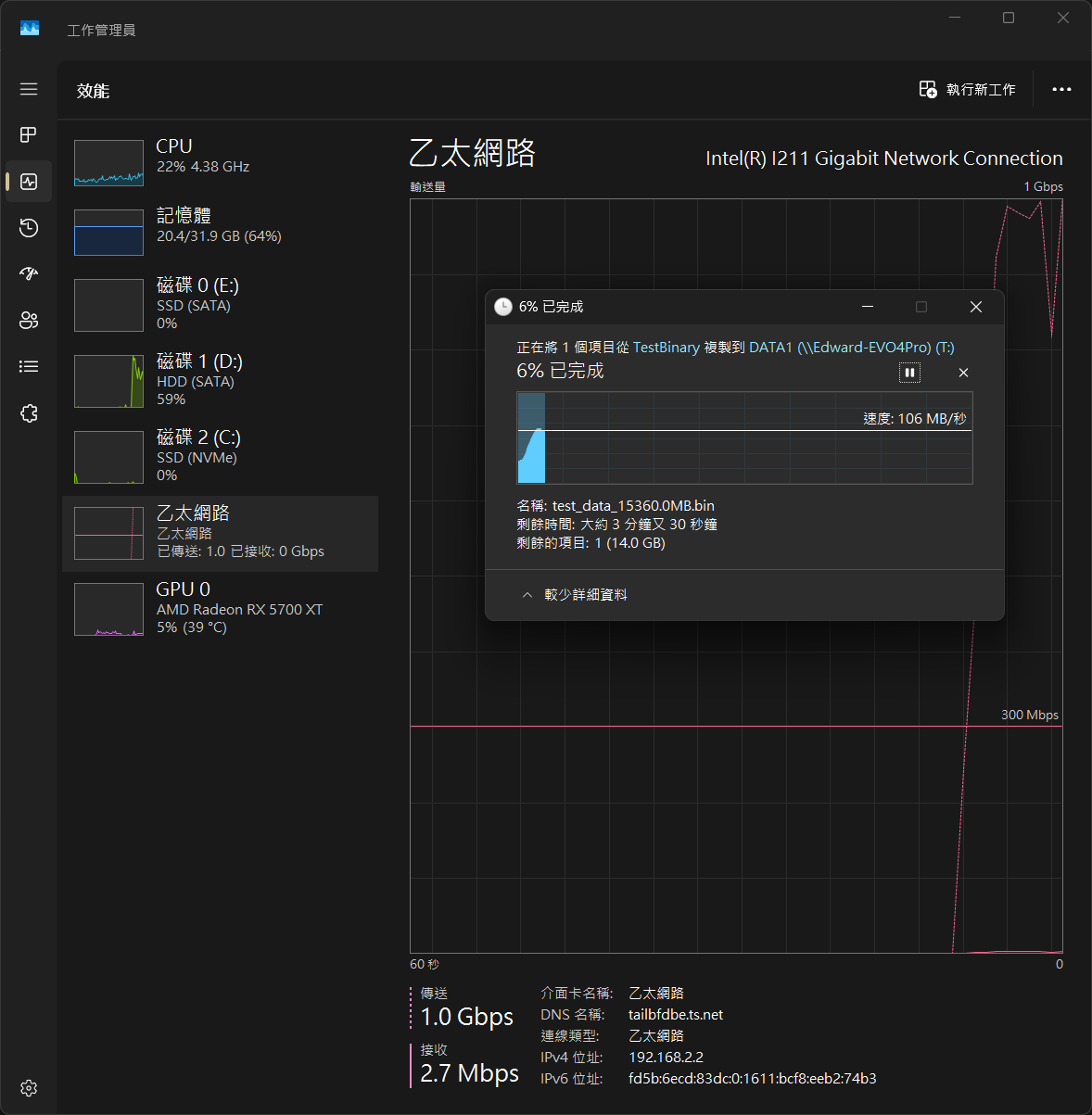Select 磁碟 1 (D:) HDD entry

coord(220,381)
